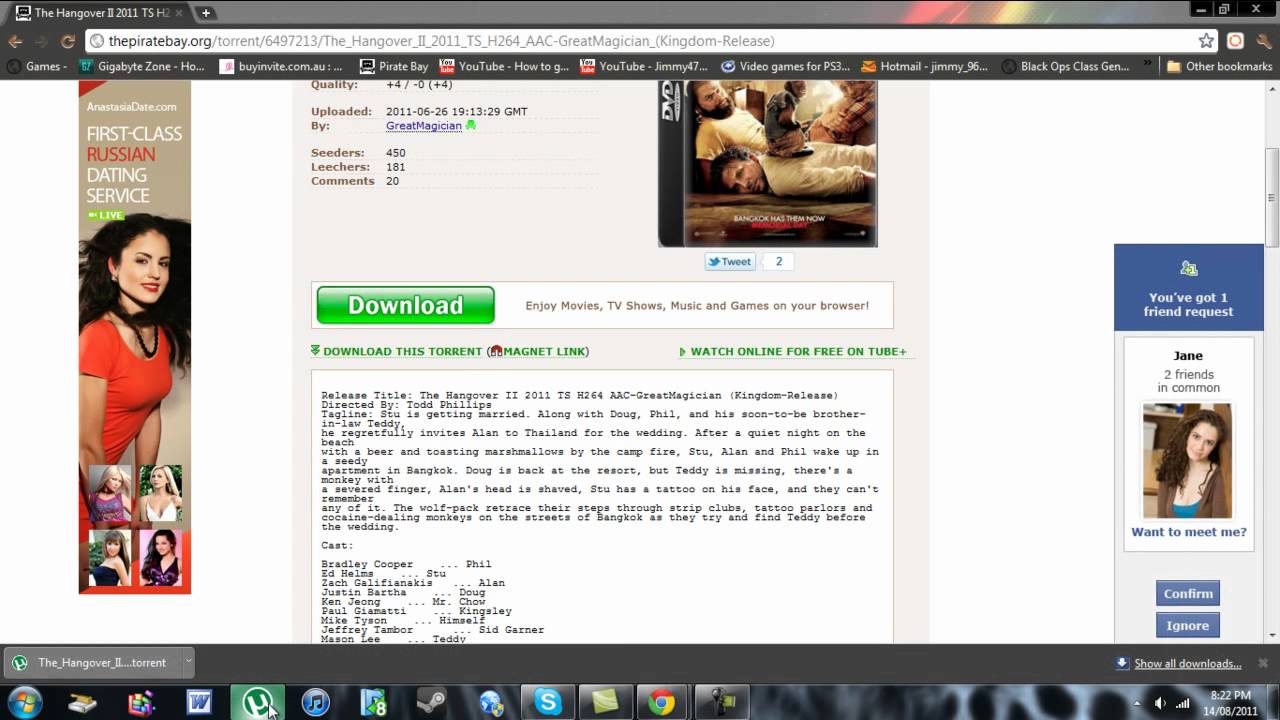Click the big green Download button
Viewport: 1280px width, 720px height.
405,305
